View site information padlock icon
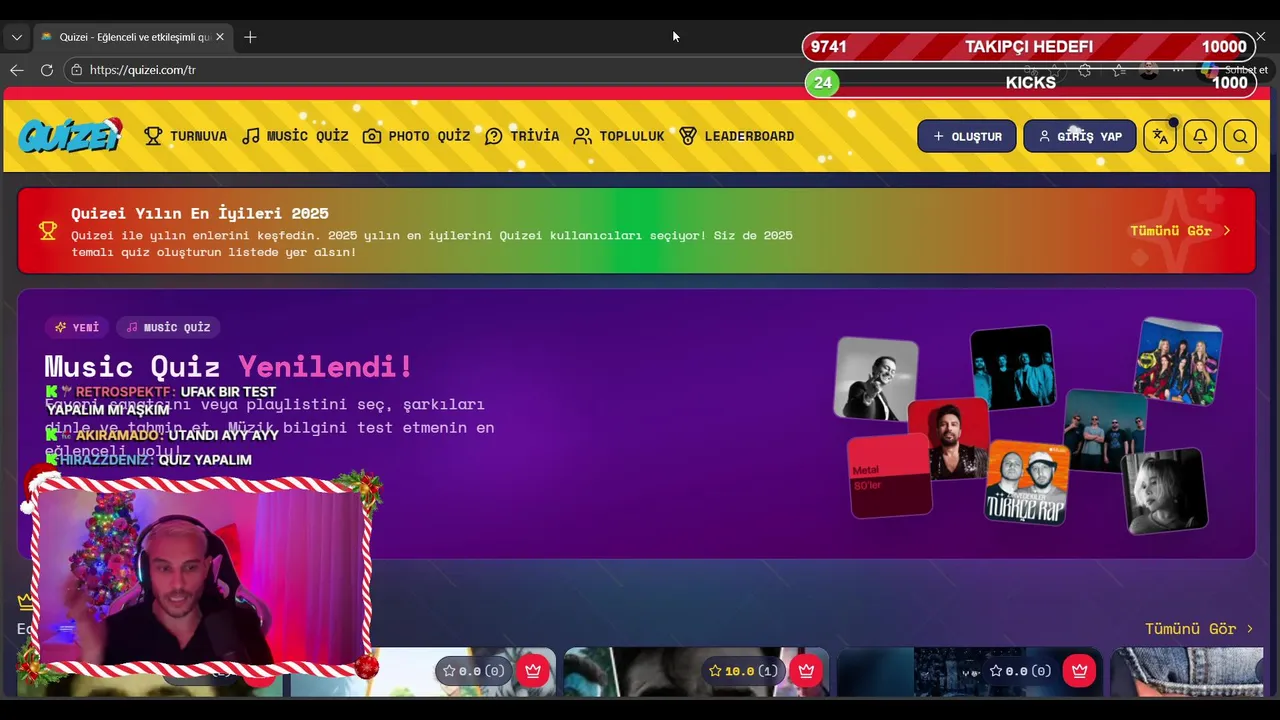The image size is (1280, 720). pos(76,70)
